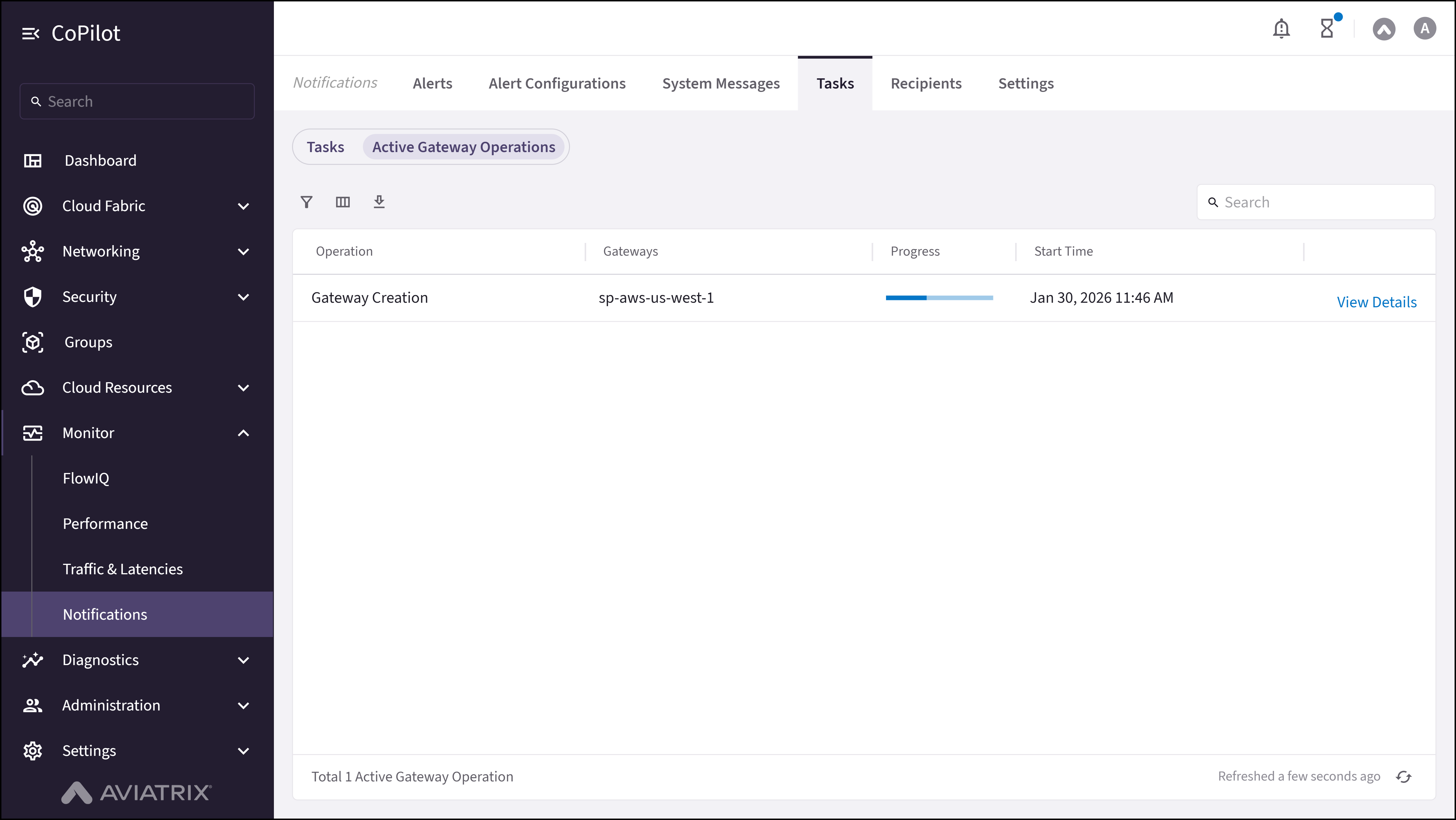Open the filter options above the tasks table

(306, 202)
